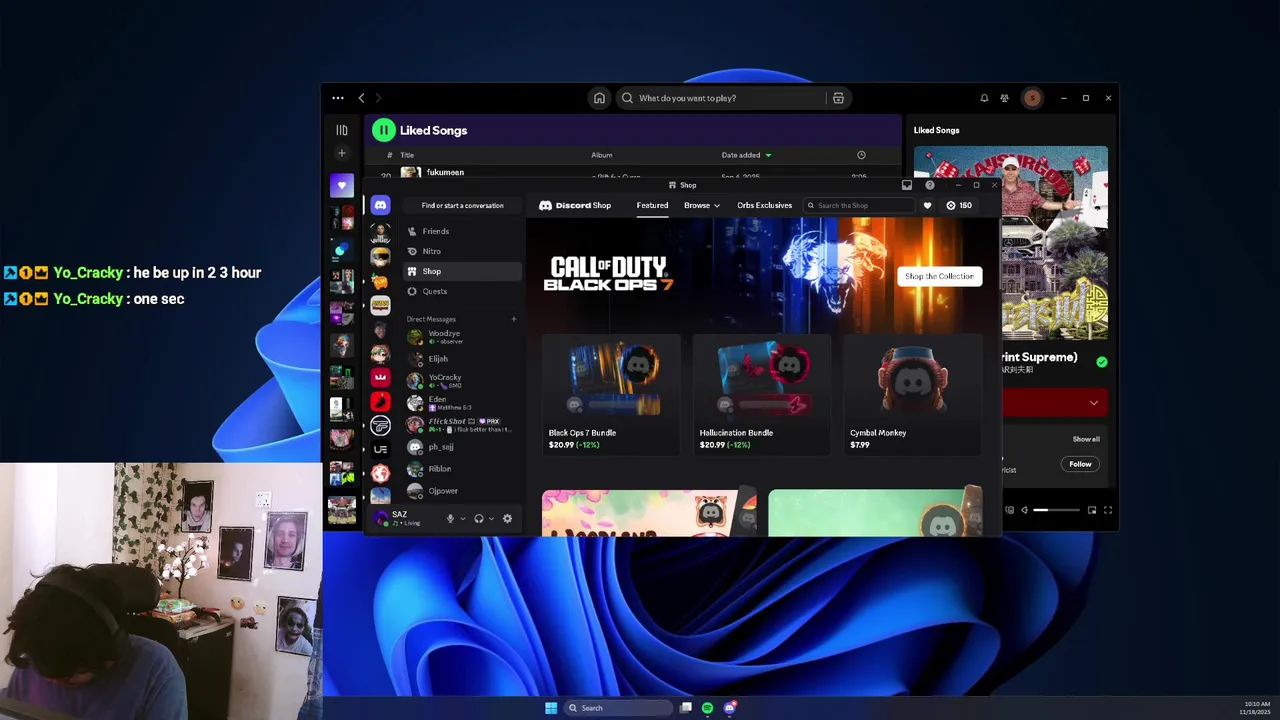Viewport: 1280px width, 720px height.
Task: Open direct message with ph_sajj
Action: [463, 447]
